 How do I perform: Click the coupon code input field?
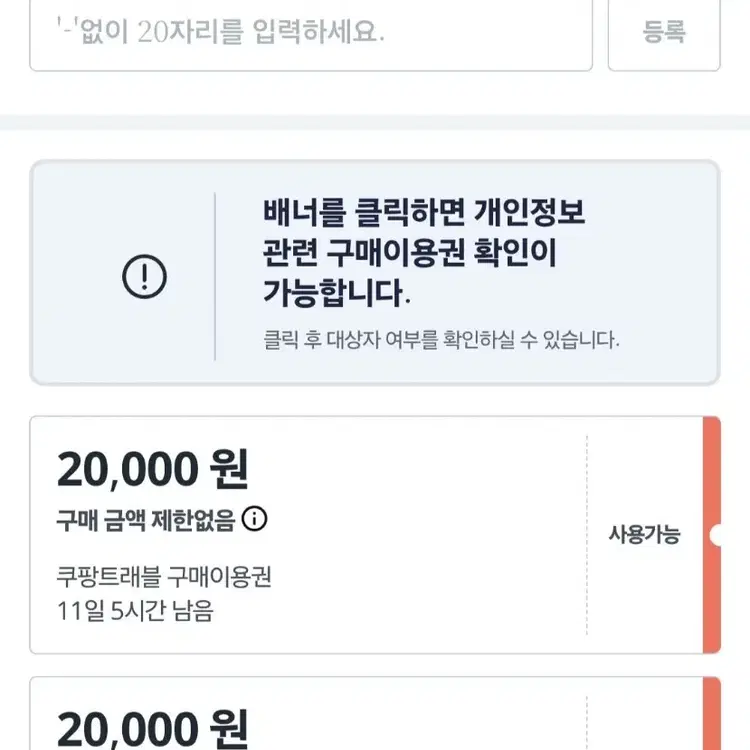point(310,33)
